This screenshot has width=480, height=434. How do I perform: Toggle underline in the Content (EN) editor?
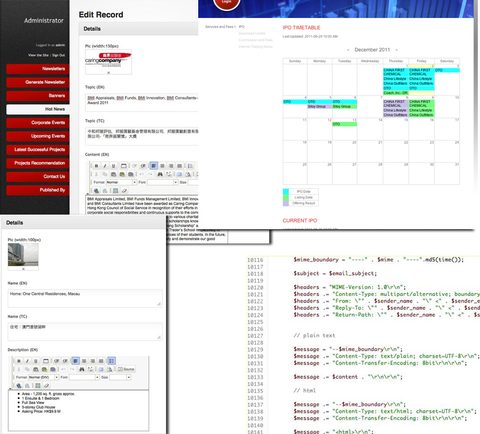[113, 166]
